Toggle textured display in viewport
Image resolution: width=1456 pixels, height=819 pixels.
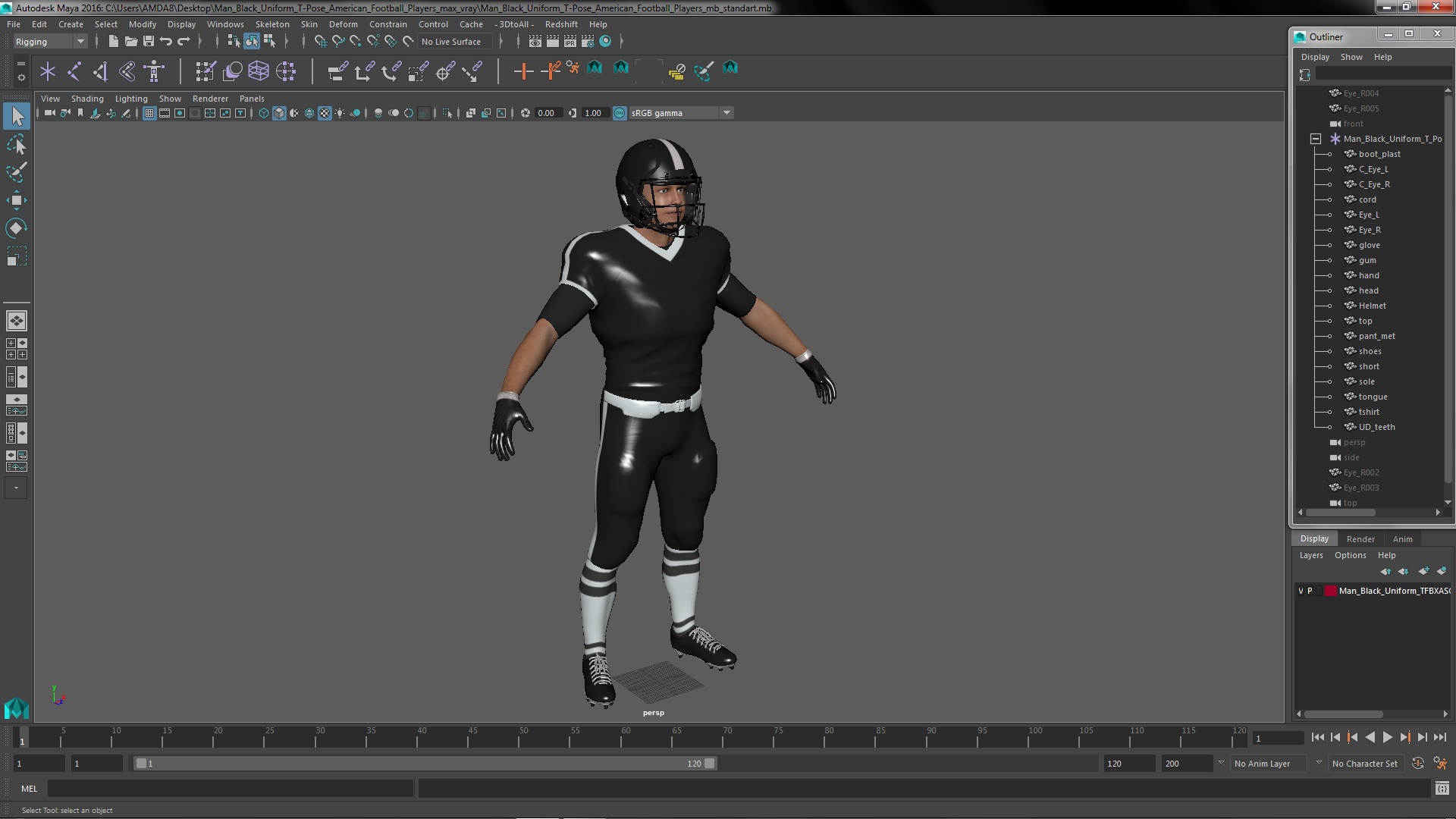click(x=325, y=113)
